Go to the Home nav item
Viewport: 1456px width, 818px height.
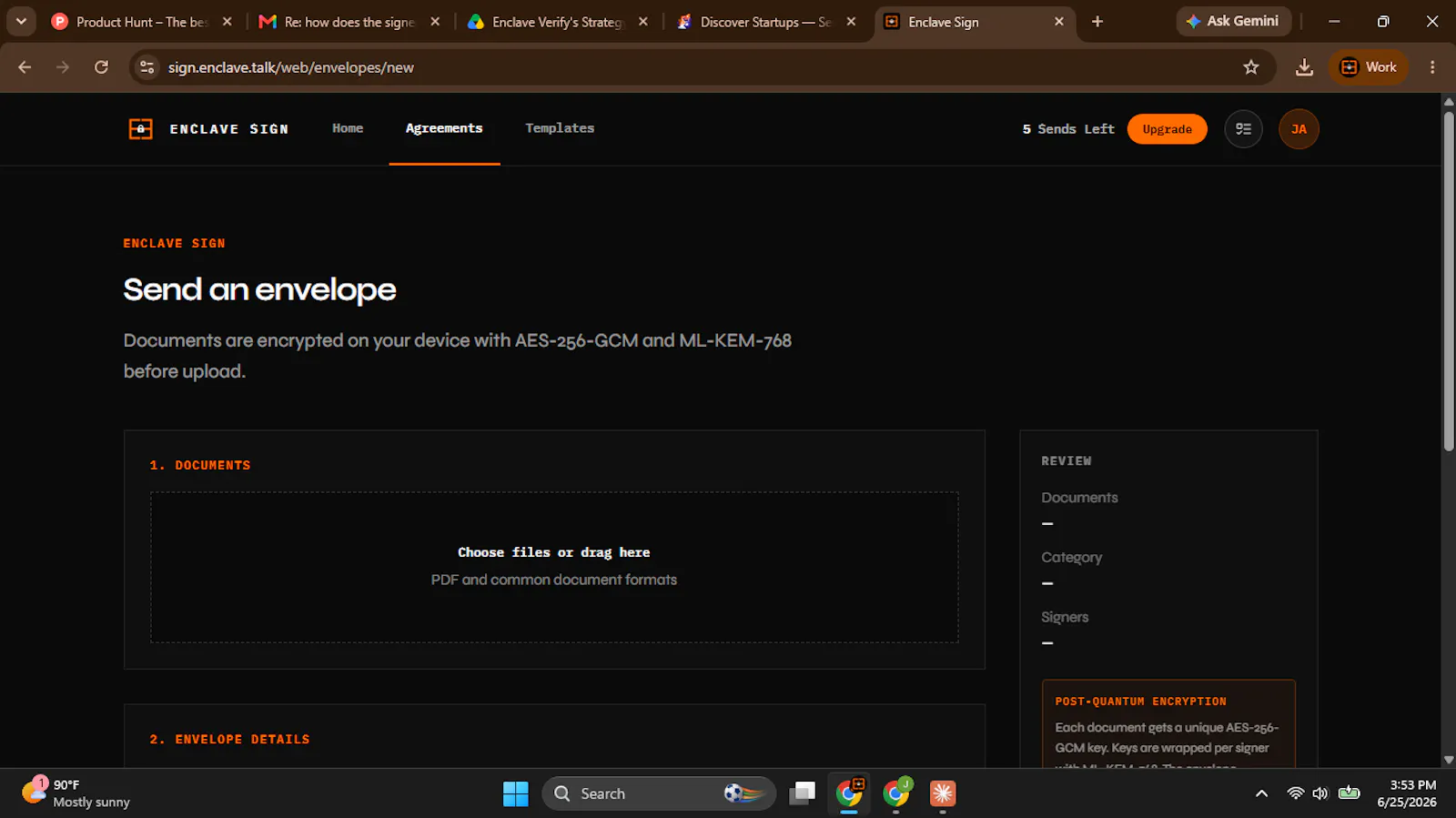click(x=348, y=128)
